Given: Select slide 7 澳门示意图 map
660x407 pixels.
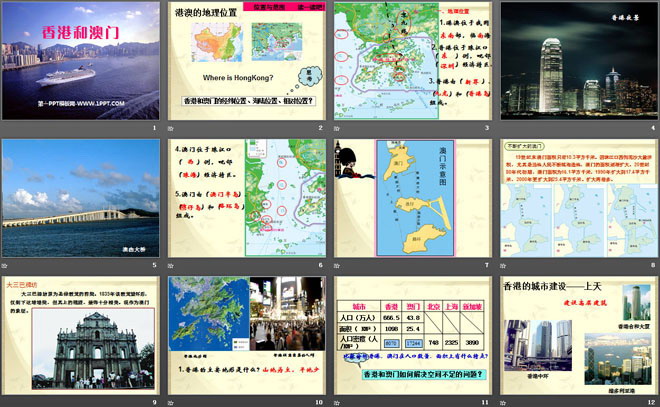Looking at the screenshot, I should coord(413,198).
